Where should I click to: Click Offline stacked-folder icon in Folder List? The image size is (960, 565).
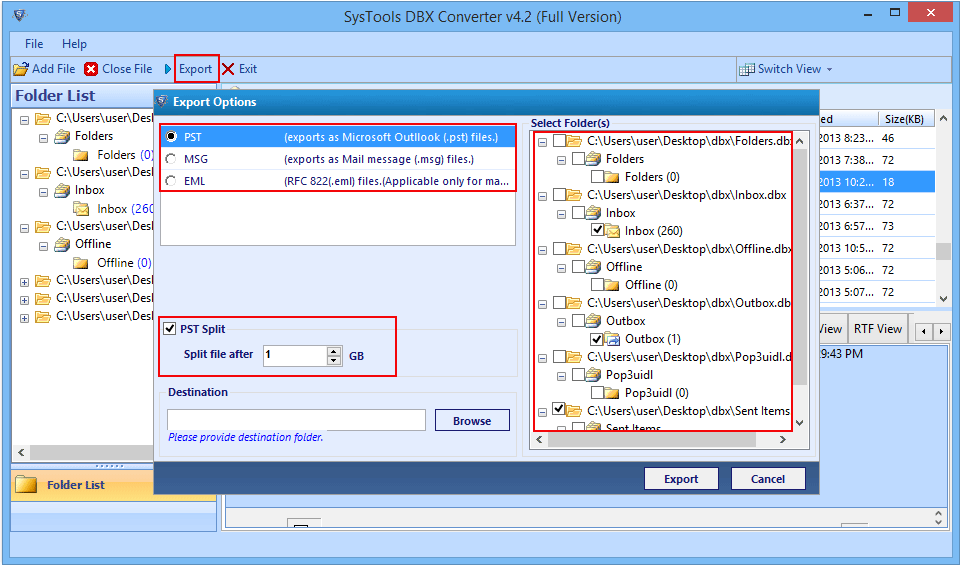point(62,244)
